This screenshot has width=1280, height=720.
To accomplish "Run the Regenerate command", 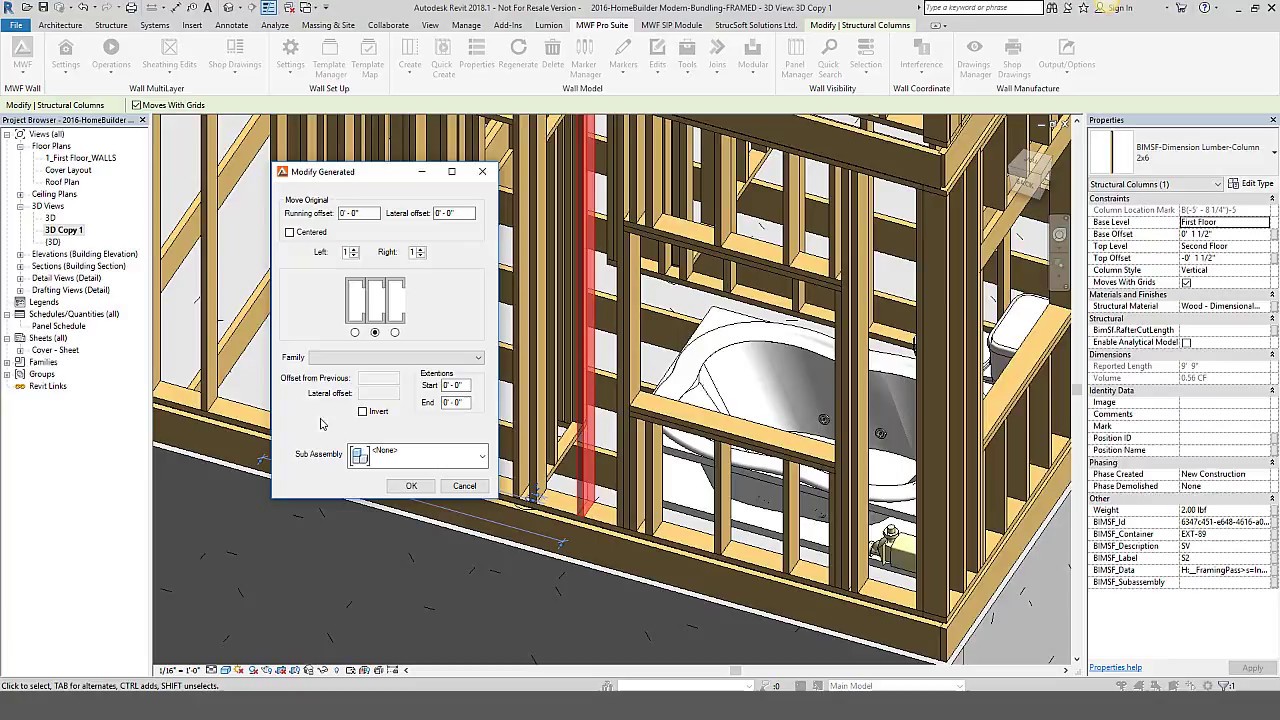I will click(518, 54).
